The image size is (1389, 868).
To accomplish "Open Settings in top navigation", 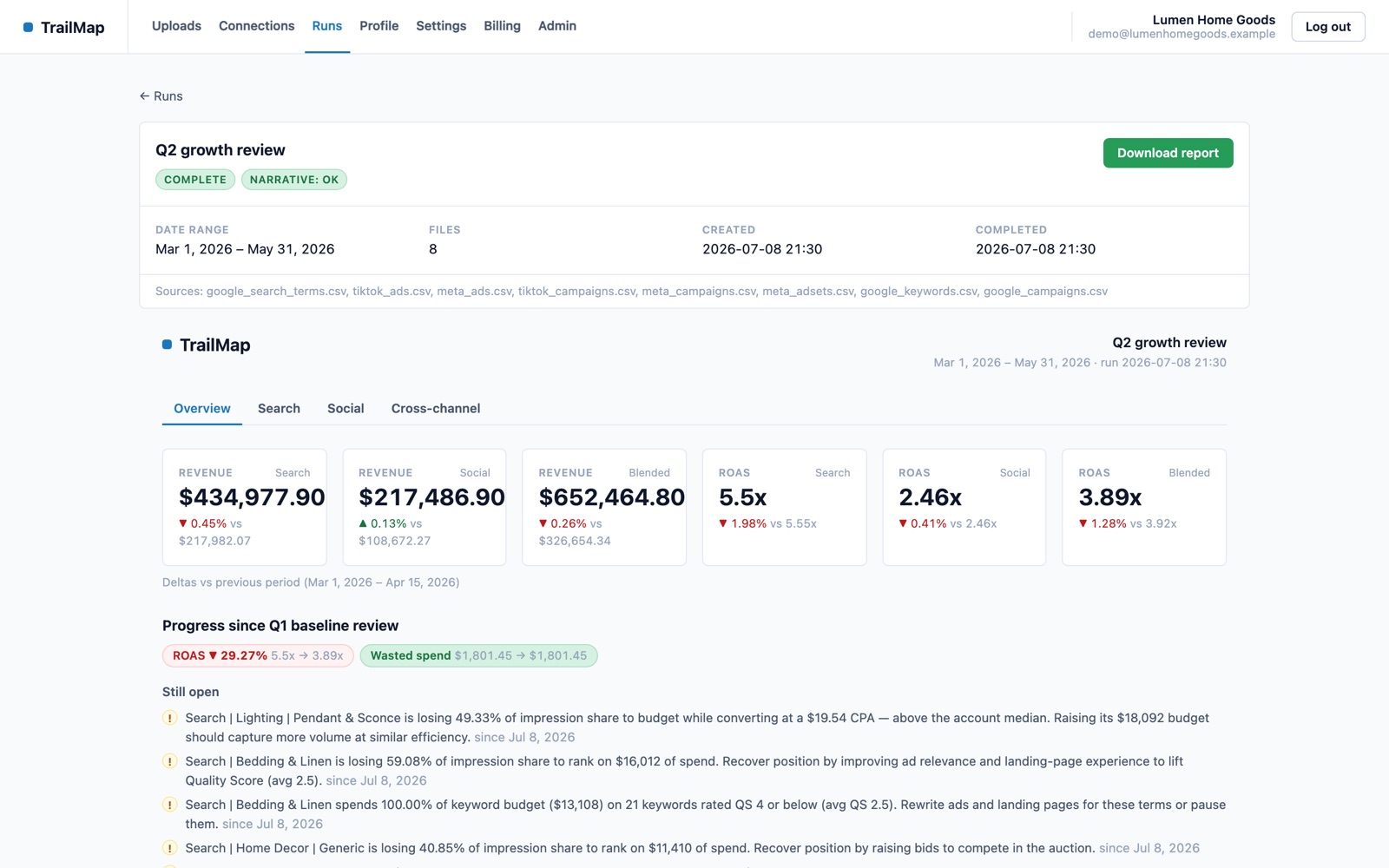I will [441, 26].
